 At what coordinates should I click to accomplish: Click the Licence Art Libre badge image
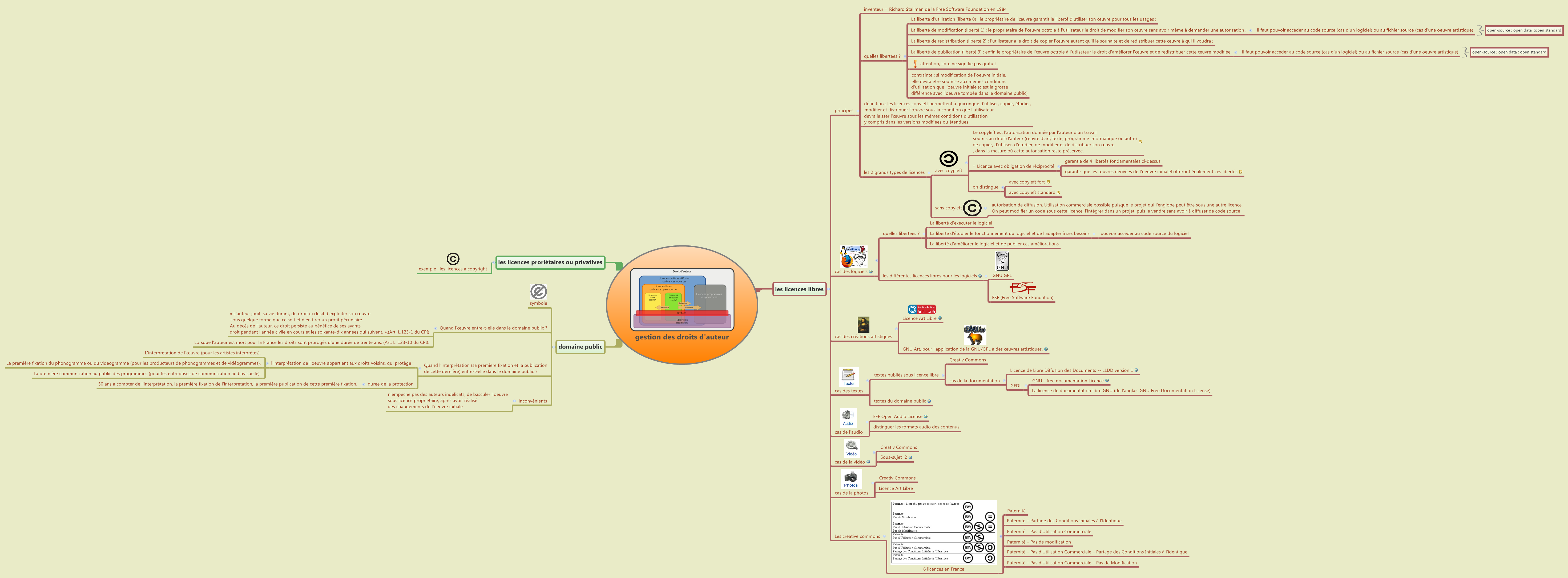click(x=922, y=310)
